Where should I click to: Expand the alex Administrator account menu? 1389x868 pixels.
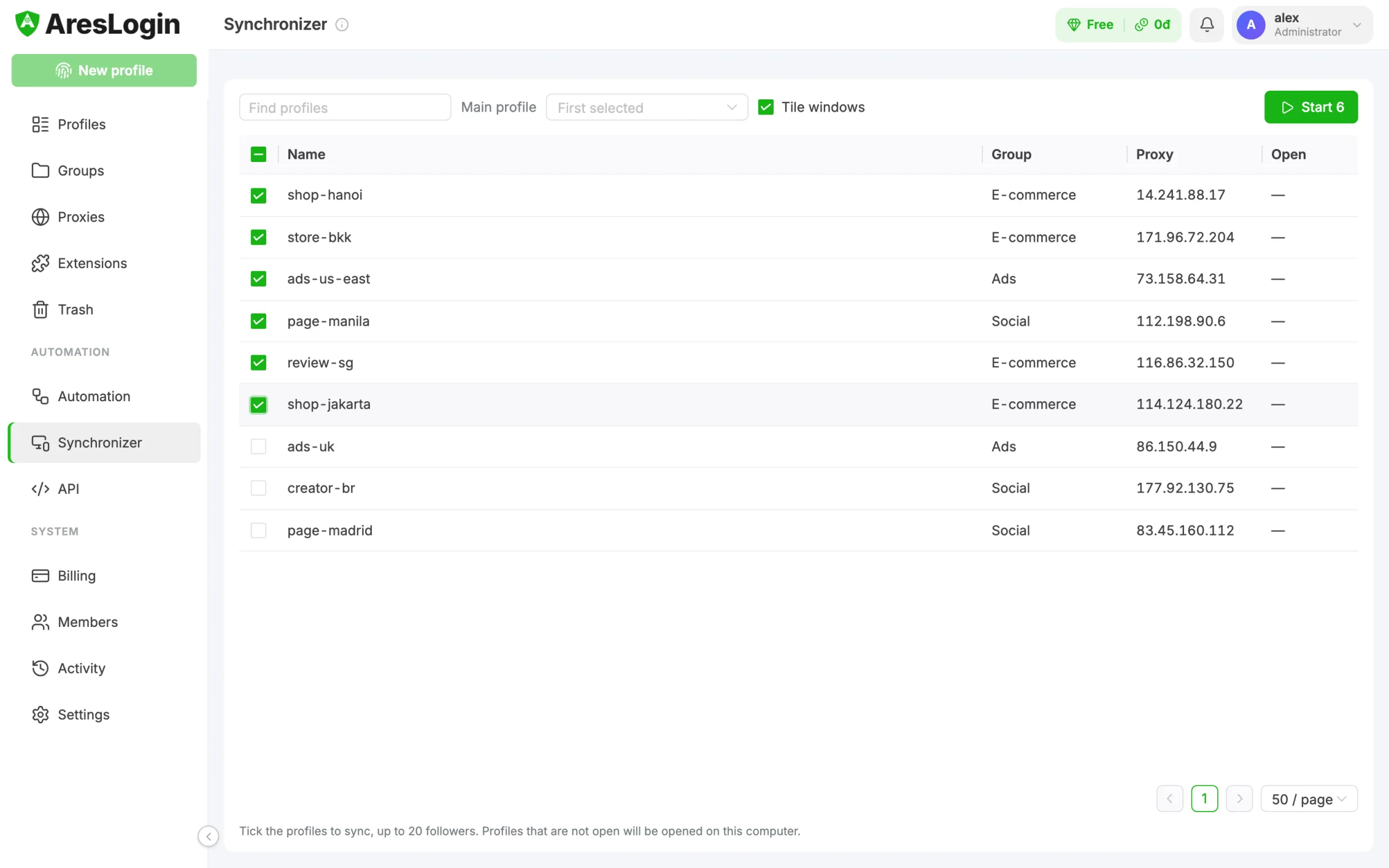pos(1302,25)
